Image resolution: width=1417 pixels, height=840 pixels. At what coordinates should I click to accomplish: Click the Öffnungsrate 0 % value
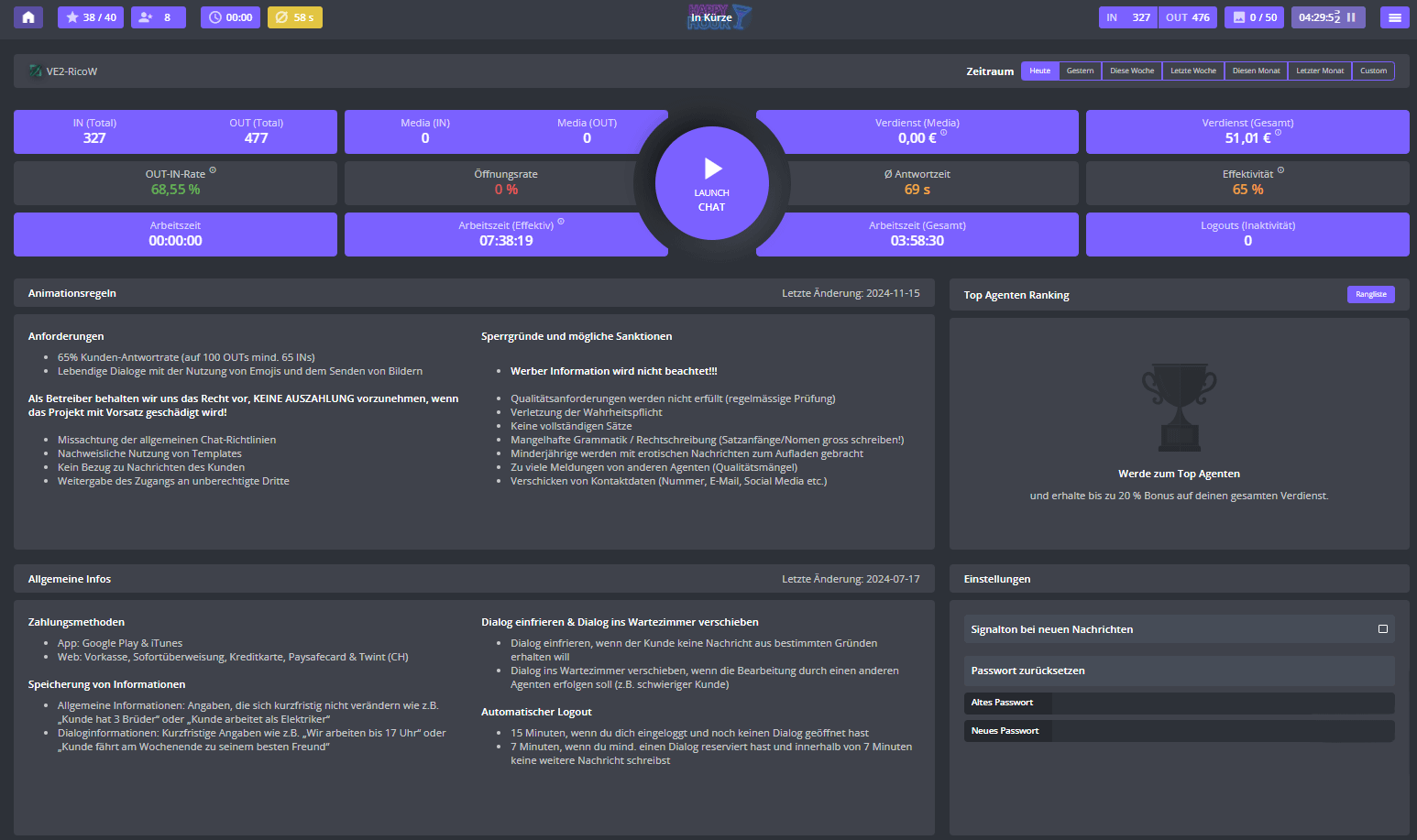point(506,190)
